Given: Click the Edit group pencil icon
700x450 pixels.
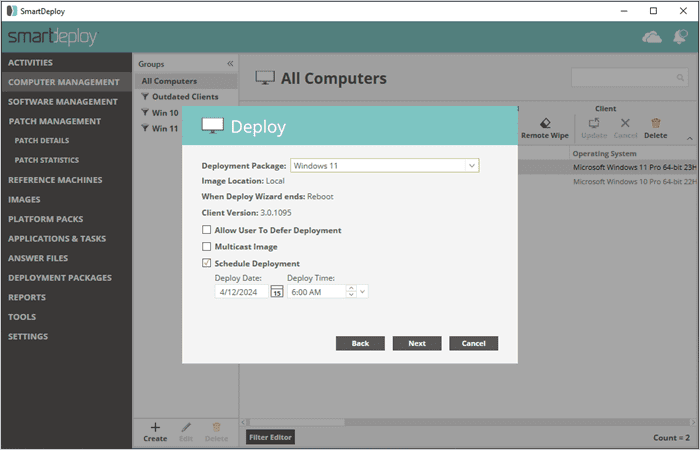Looking at the screenshot, I should click(186, 427).
